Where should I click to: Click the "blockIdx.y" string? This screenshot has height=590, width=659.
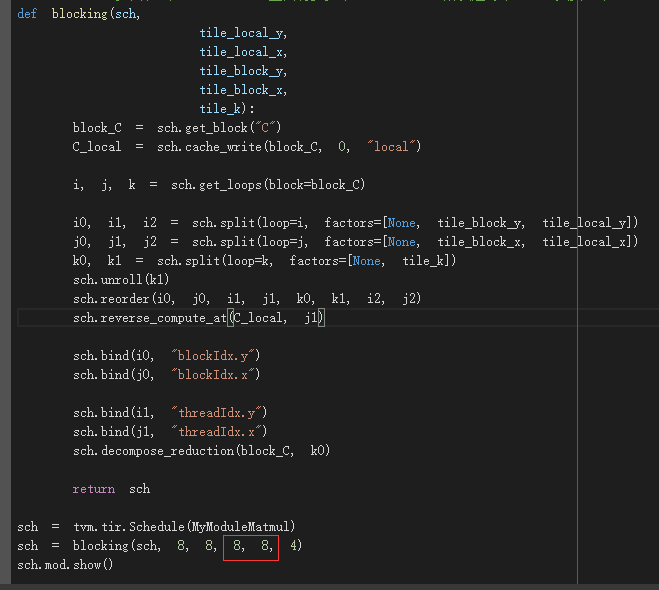pos(212,356)
